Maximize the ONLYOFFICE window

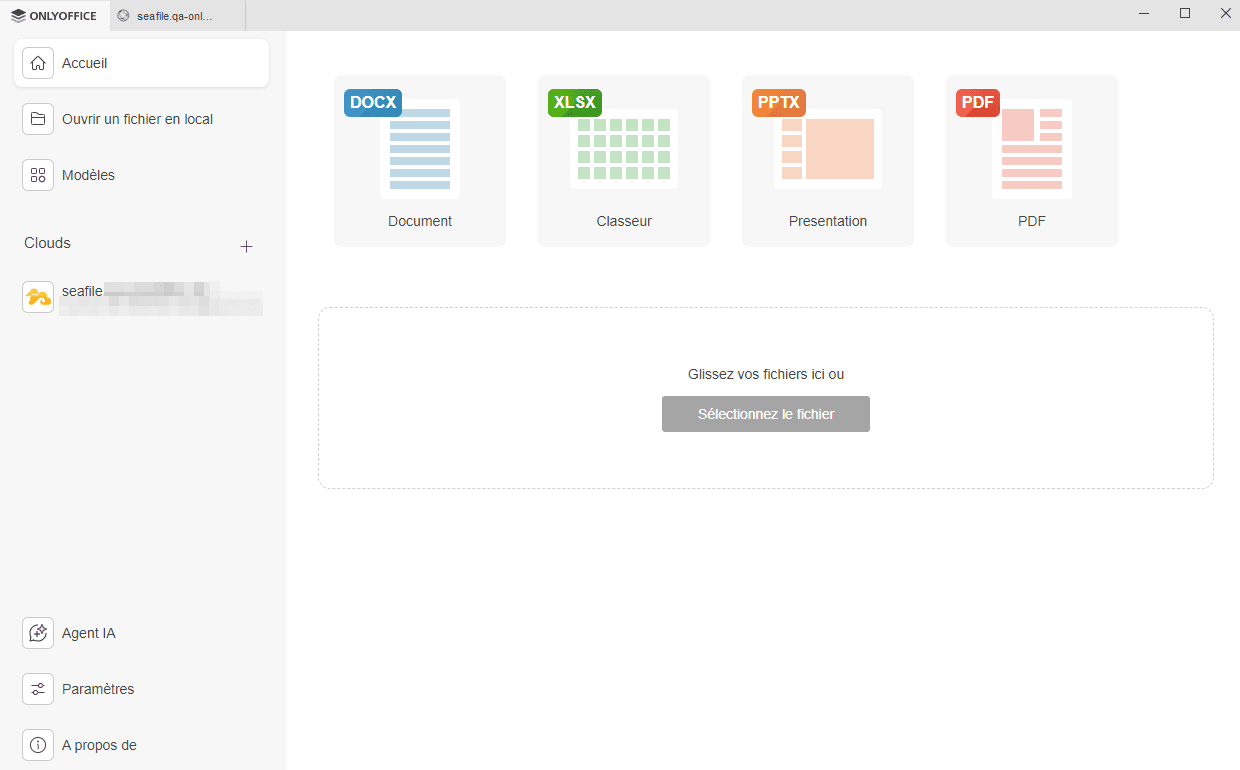[x=1185, y=14]
